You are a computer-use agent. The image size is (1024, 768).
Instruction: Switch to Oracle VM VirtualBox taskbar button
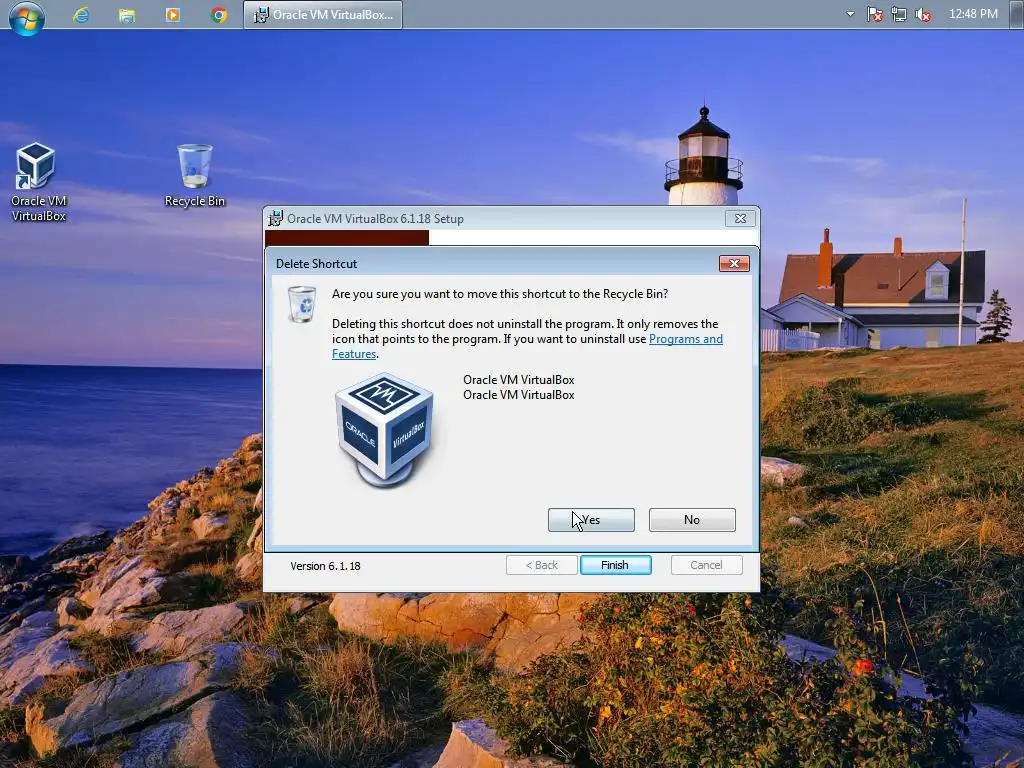click(323, 14)
